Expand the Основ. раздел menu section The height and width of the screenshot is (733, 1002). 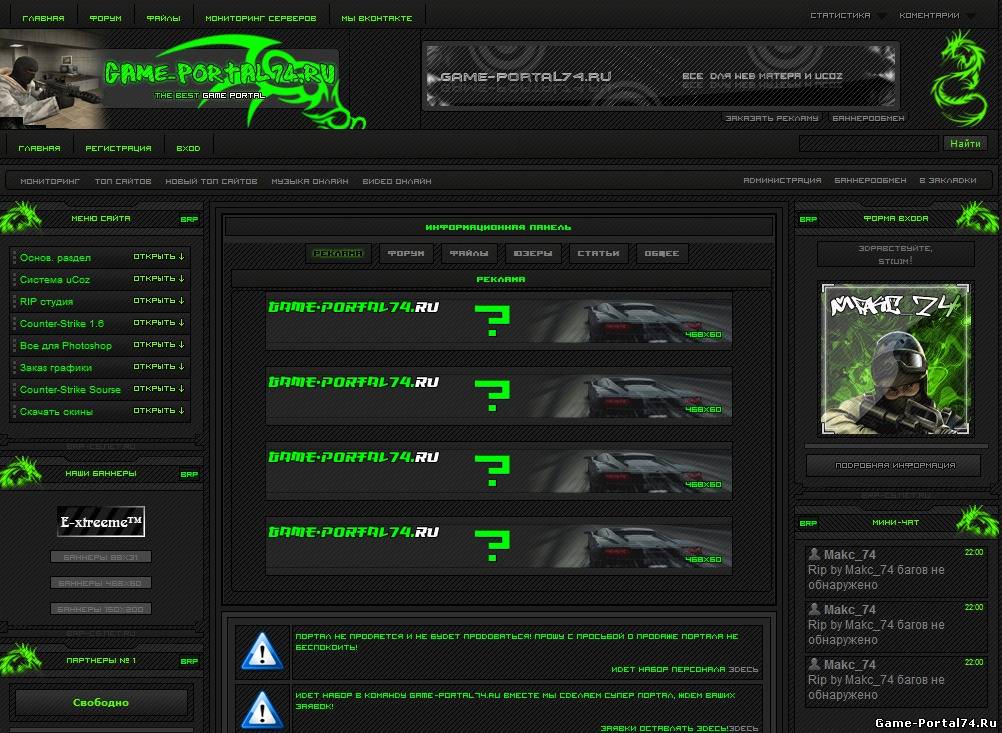[158, 257]
